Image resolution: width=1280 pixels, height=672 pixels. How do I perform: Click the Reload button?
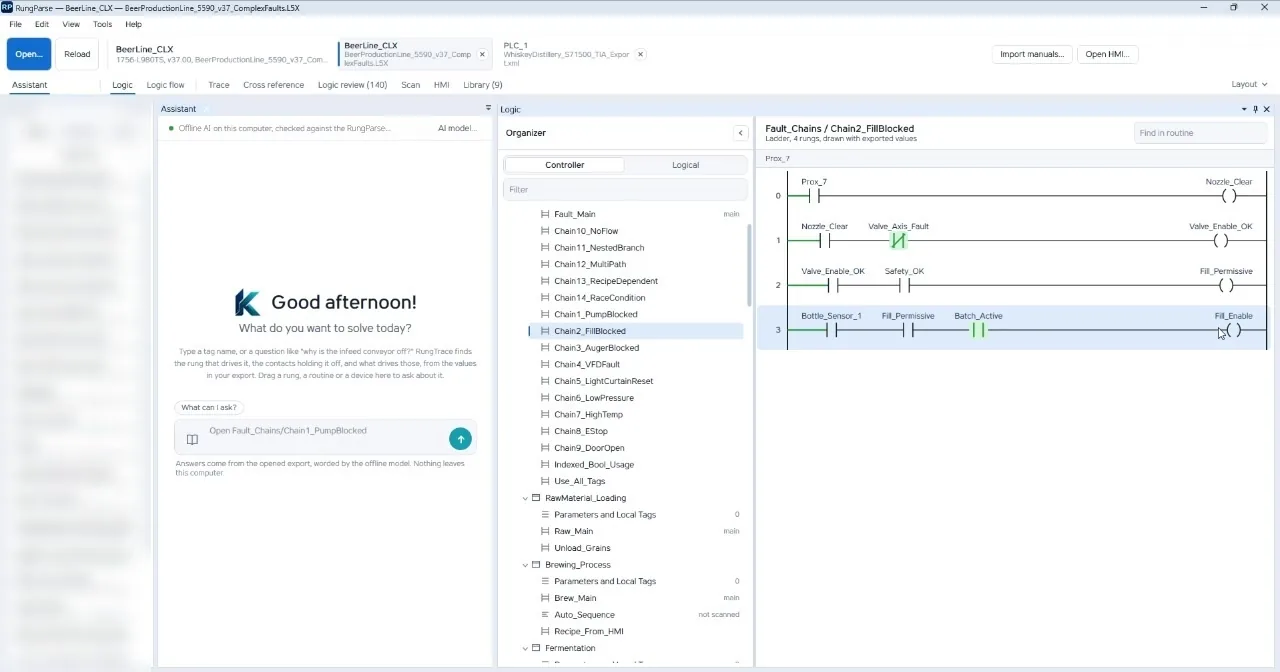77,54
